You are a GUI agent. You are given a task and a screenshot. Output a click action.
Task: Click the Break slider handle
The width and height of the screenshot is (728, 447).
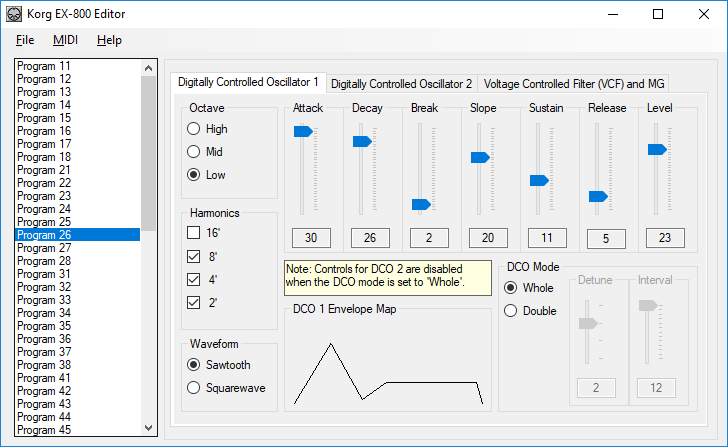pyautogui.click(x=421, y=204)
